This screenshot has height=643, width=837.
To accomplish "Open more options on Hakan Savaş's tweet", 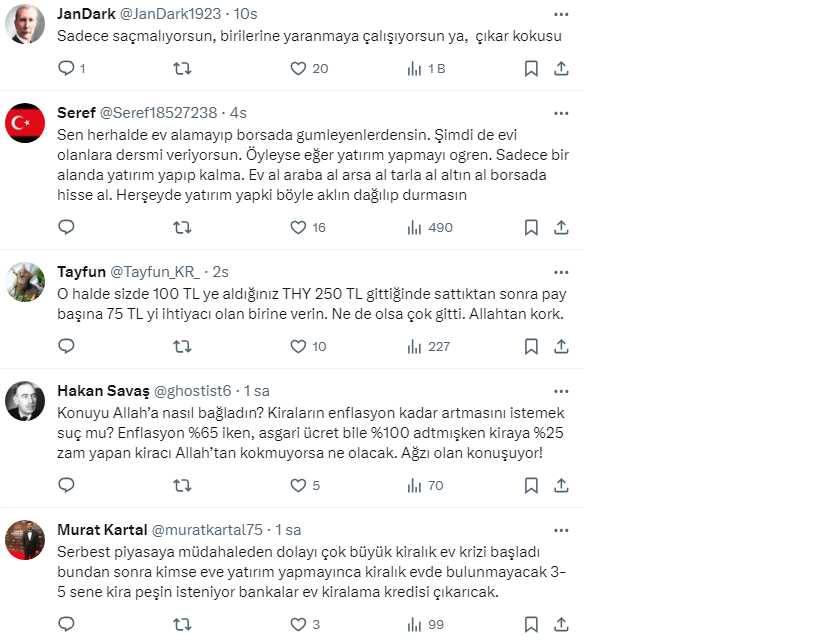I will tap(561, 390).
